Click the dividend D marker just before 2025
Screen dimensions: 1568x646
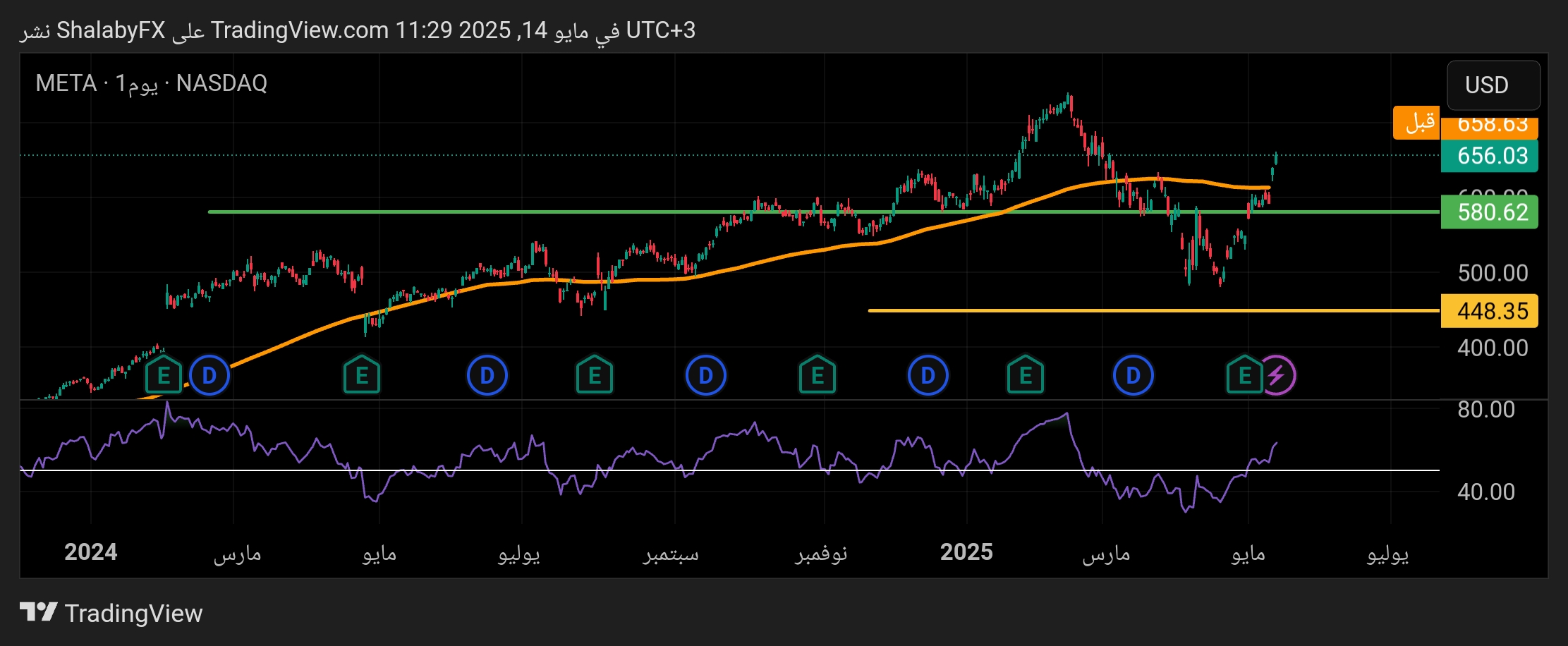(x=928, y=375)
